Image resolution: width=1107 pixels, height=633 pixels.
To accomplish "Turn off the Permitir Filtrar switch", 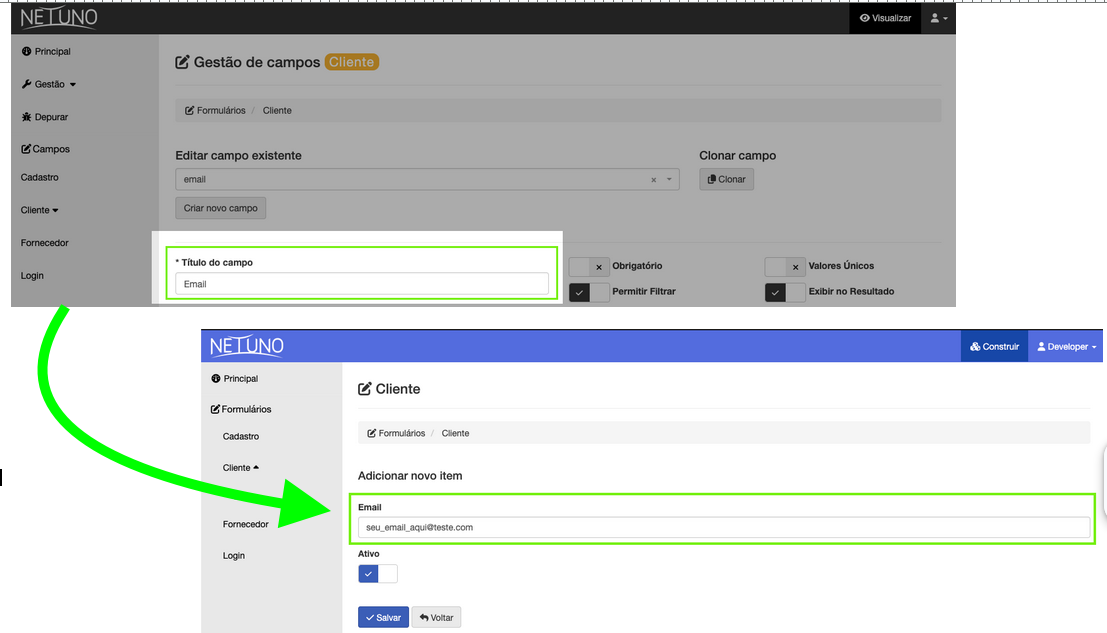I will pyautogui.click(x=589, y=292).
